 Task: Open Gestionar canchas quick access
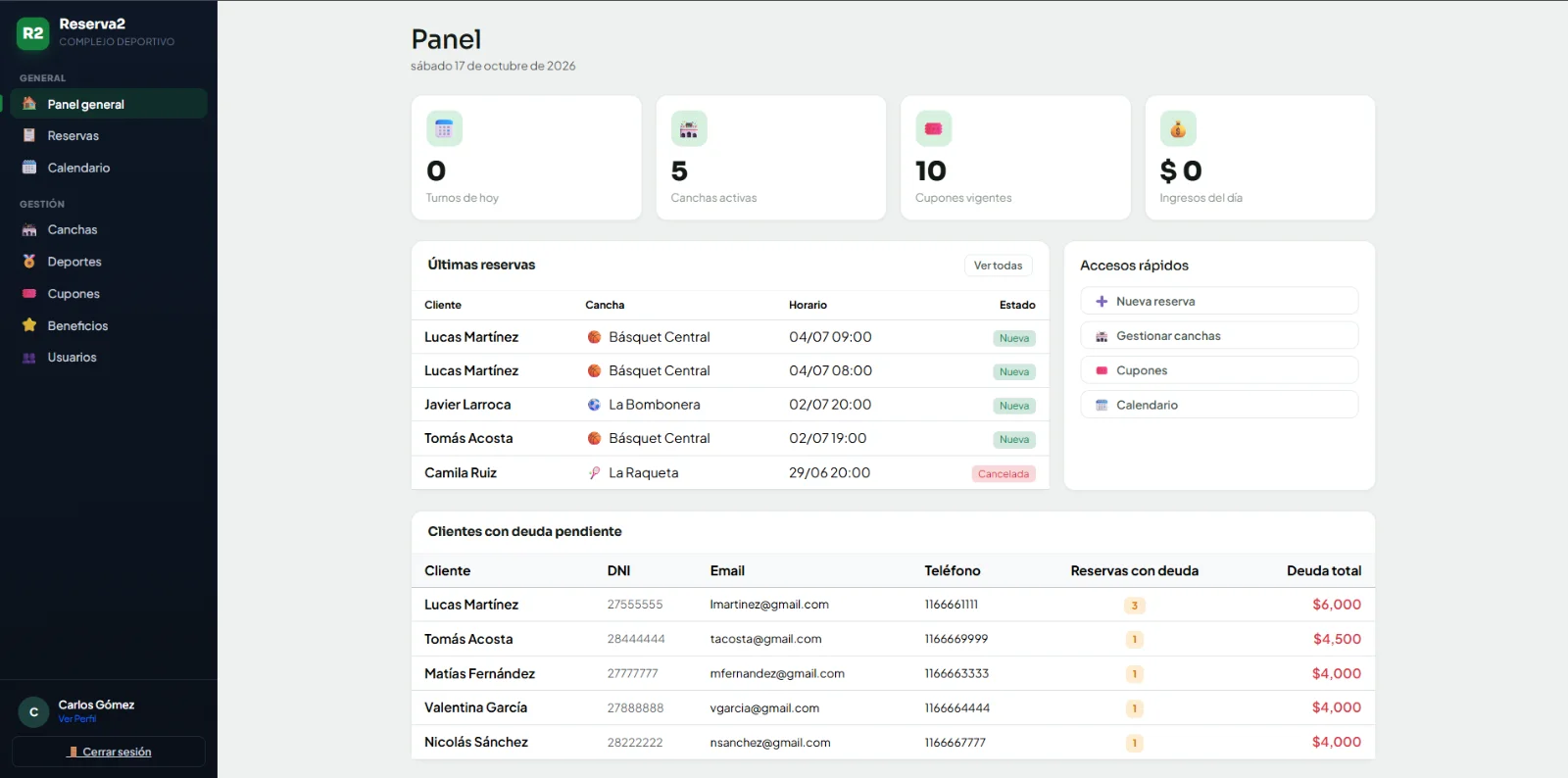point(1219,336)
